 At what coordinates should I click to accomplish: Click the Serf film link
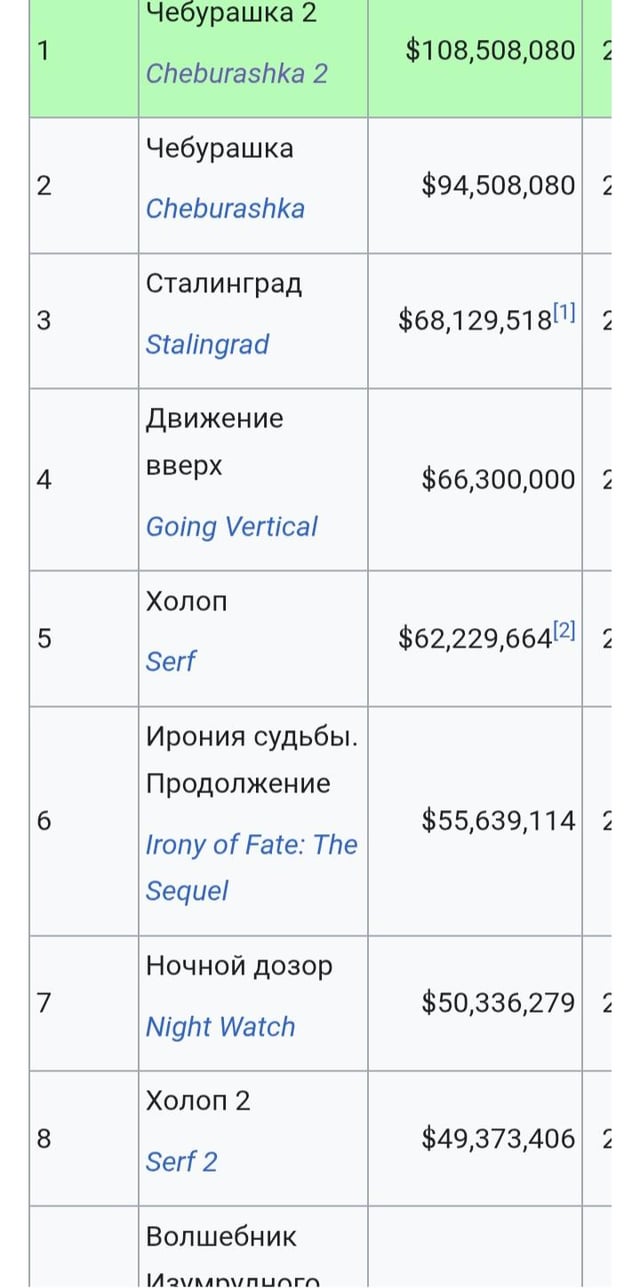[171, 662]
